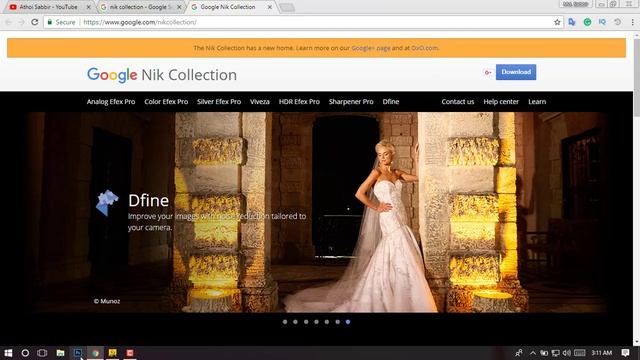Select the second carousel dot
The width and height of the screenshot is (640, 360).
tap(295, 322)
